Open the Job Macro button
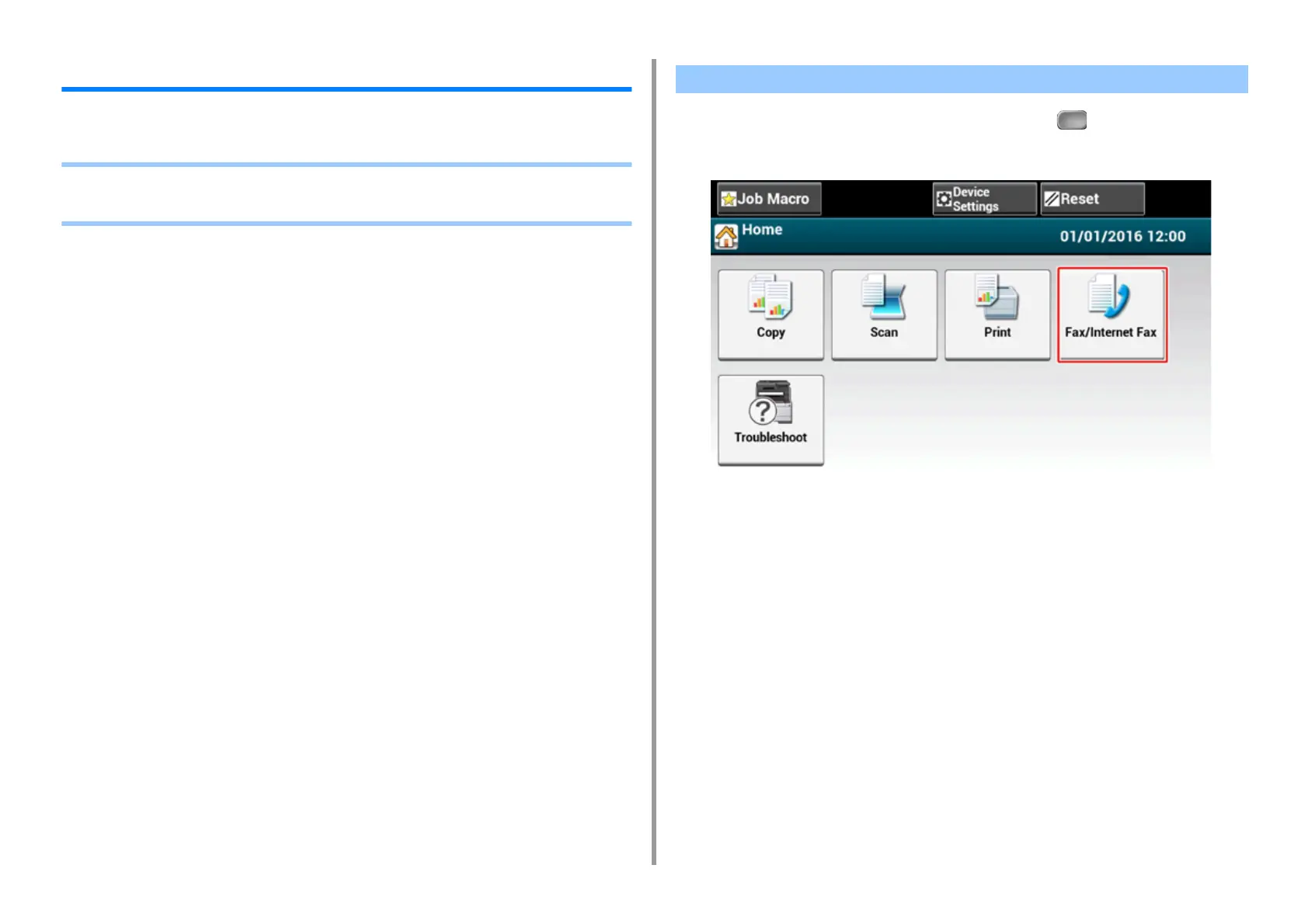Viewport: 1308px width, 924px height. pyautogui.click(x=769, y=199)
